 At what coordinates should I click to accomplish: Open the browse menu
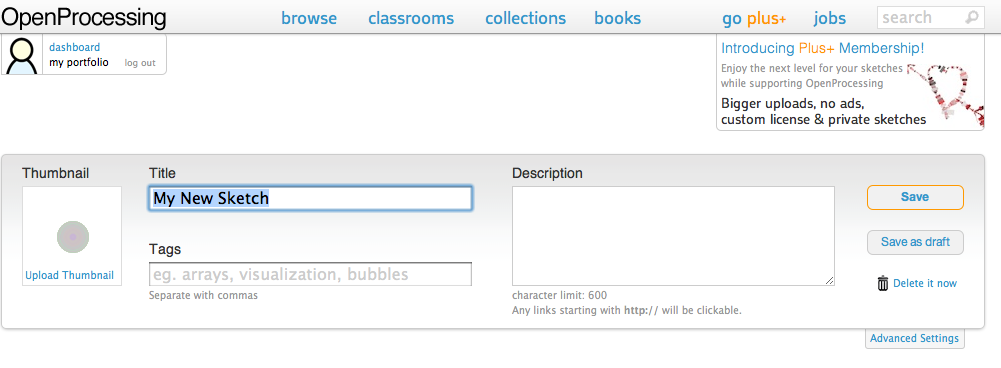pos(309,19)
